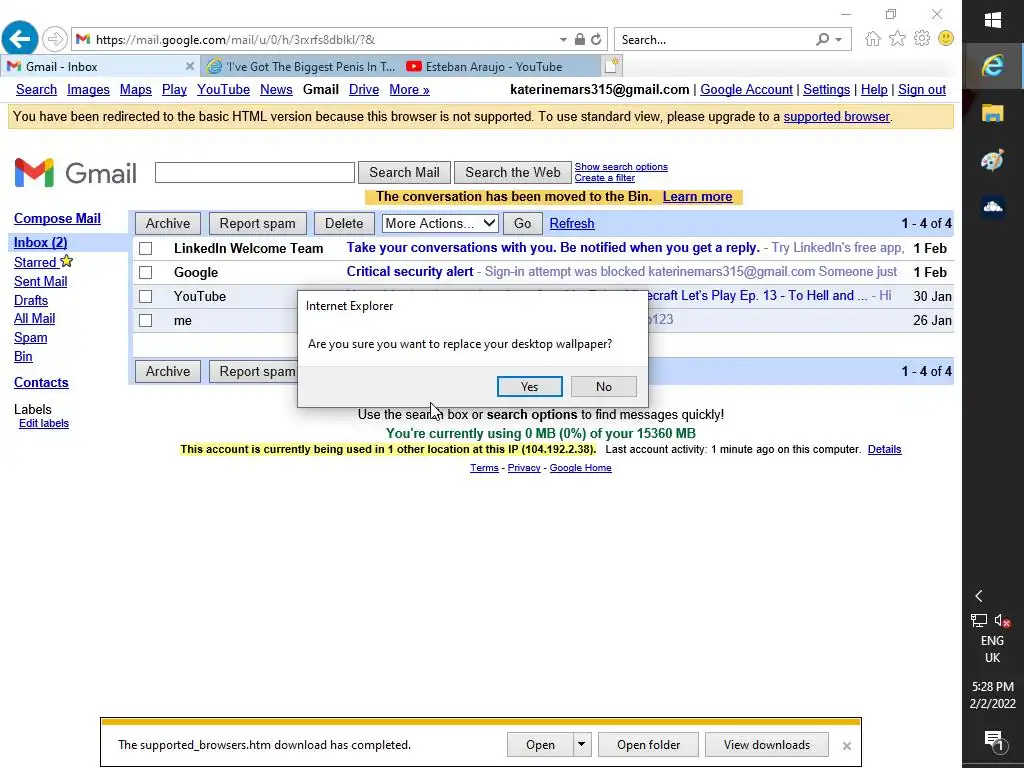Click the muted speaker tray icon
Viewport: 1024px width, 768px height.
[1002, 620]
